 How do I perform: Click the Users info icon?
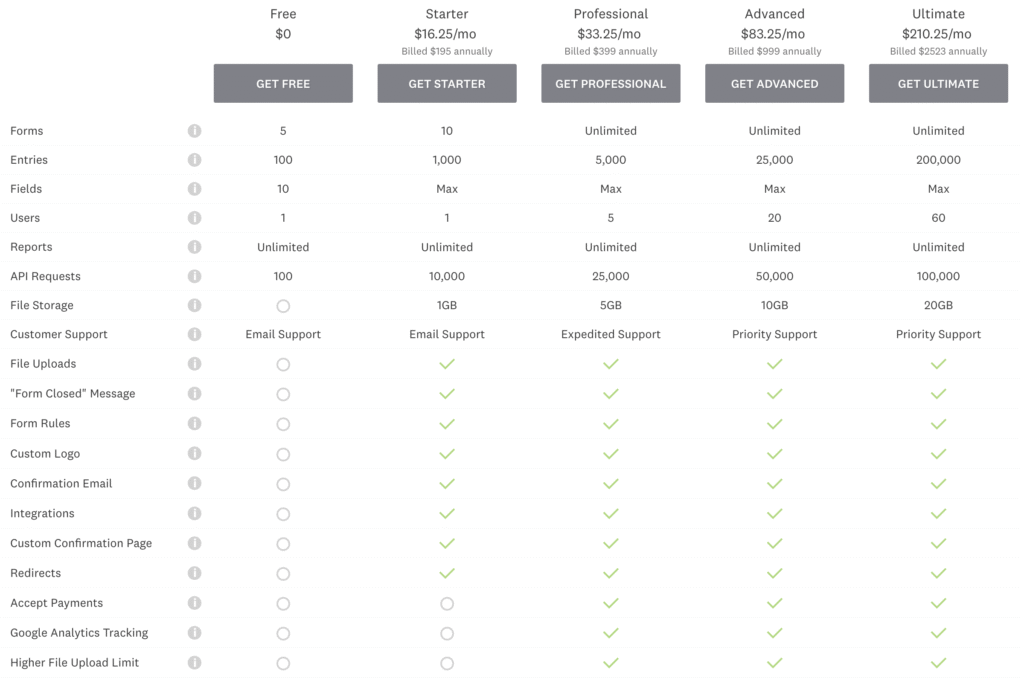point(195,218)
